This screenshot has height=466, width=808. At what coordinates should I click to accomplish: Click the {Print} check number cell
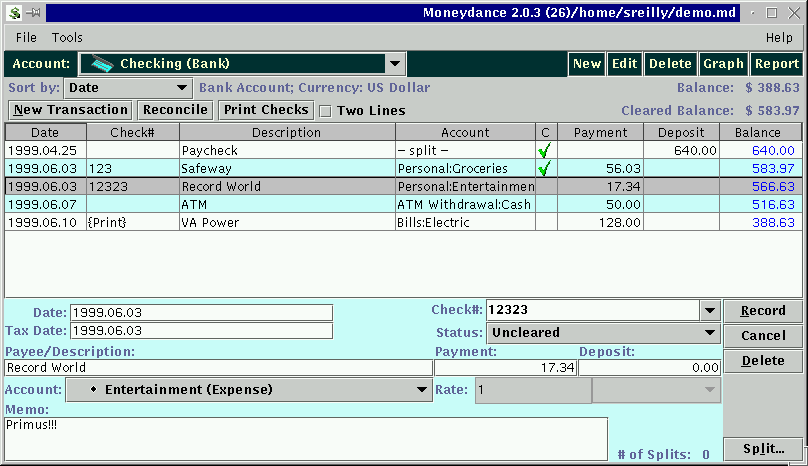click(x=132, y=223)
